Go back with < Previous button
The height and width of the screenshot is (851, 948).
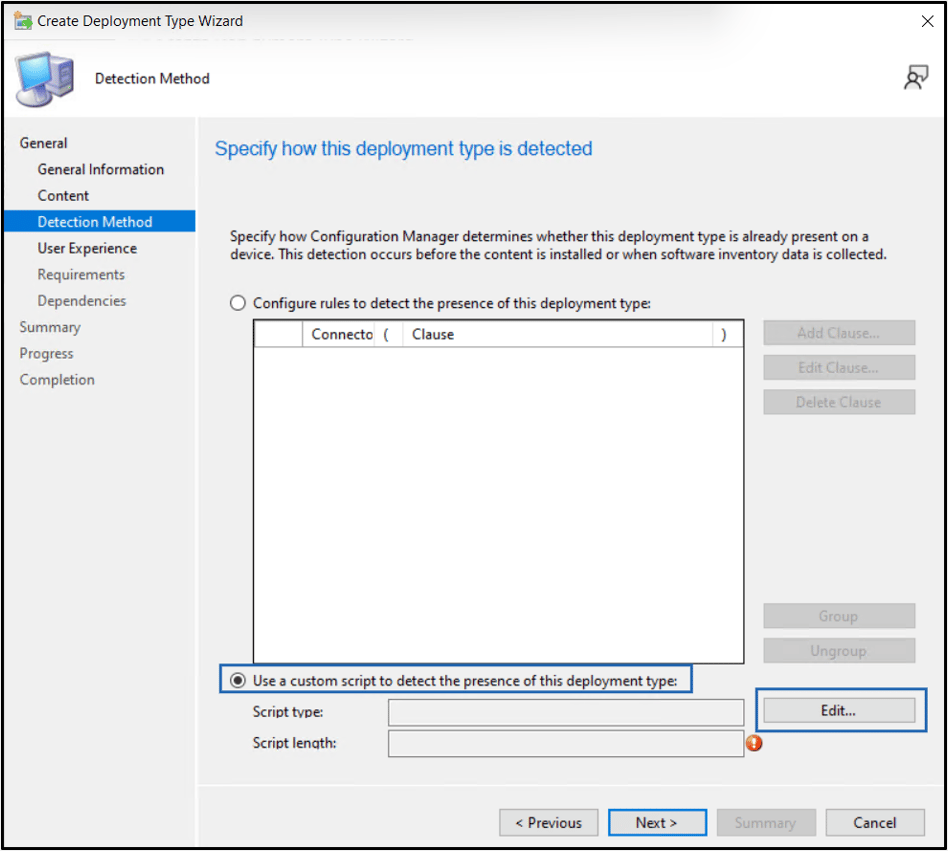click(x=548, y=823)
